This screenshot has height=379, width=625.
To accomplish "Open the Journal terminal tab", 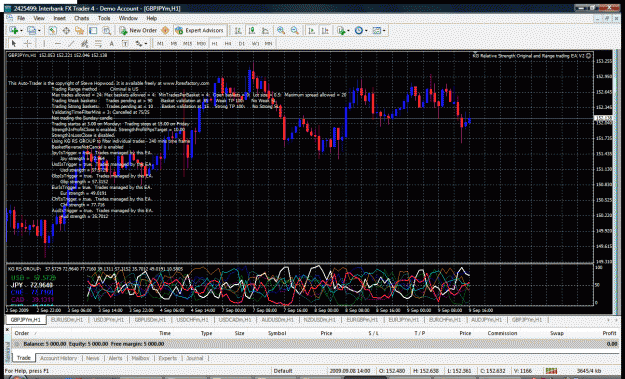I will click(x=195, y=358).
